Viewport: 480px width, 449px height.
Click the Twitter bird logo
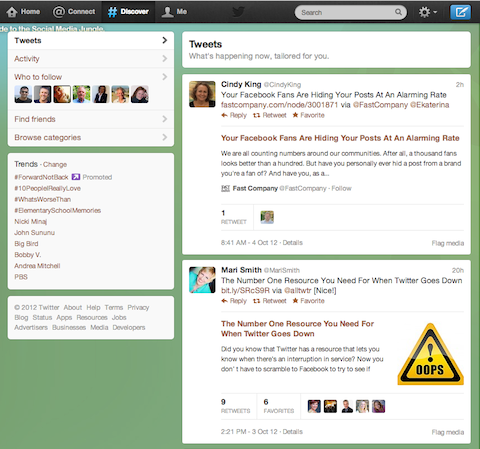[238, 12]
